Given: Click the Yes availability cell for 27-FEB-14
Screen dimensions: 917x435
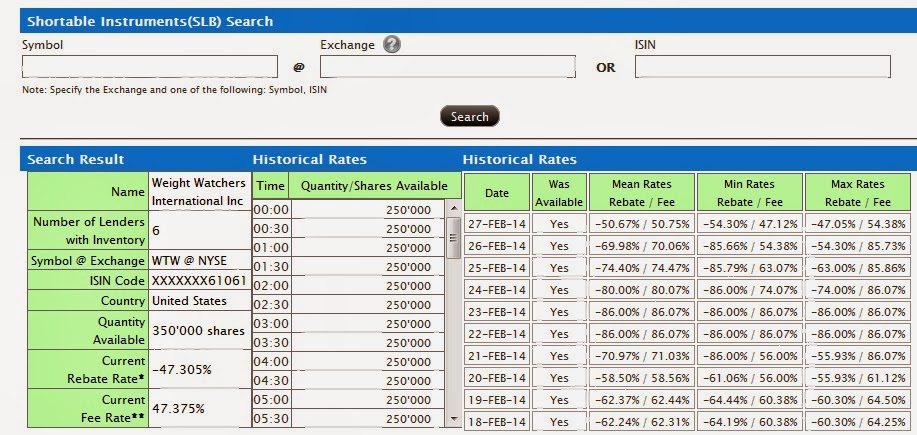Looking at the screenshot, I should [x=559, y=224].
